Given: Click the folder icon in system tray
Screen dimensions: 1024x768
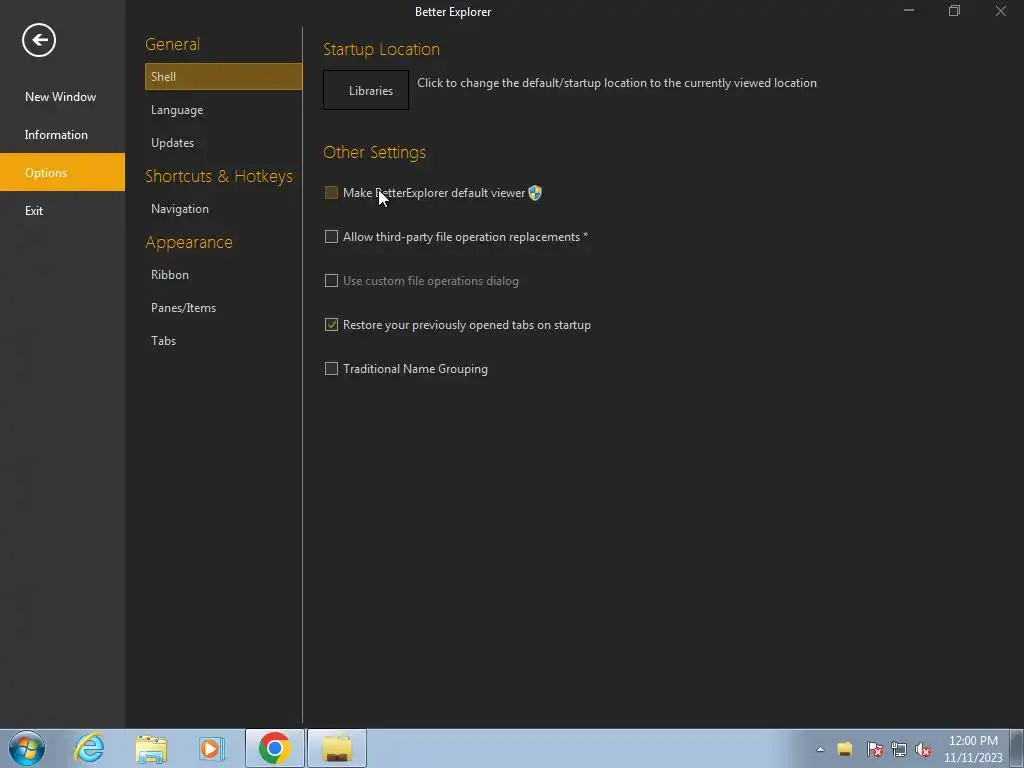Looking at the screenshot, I should click(844, 749).
